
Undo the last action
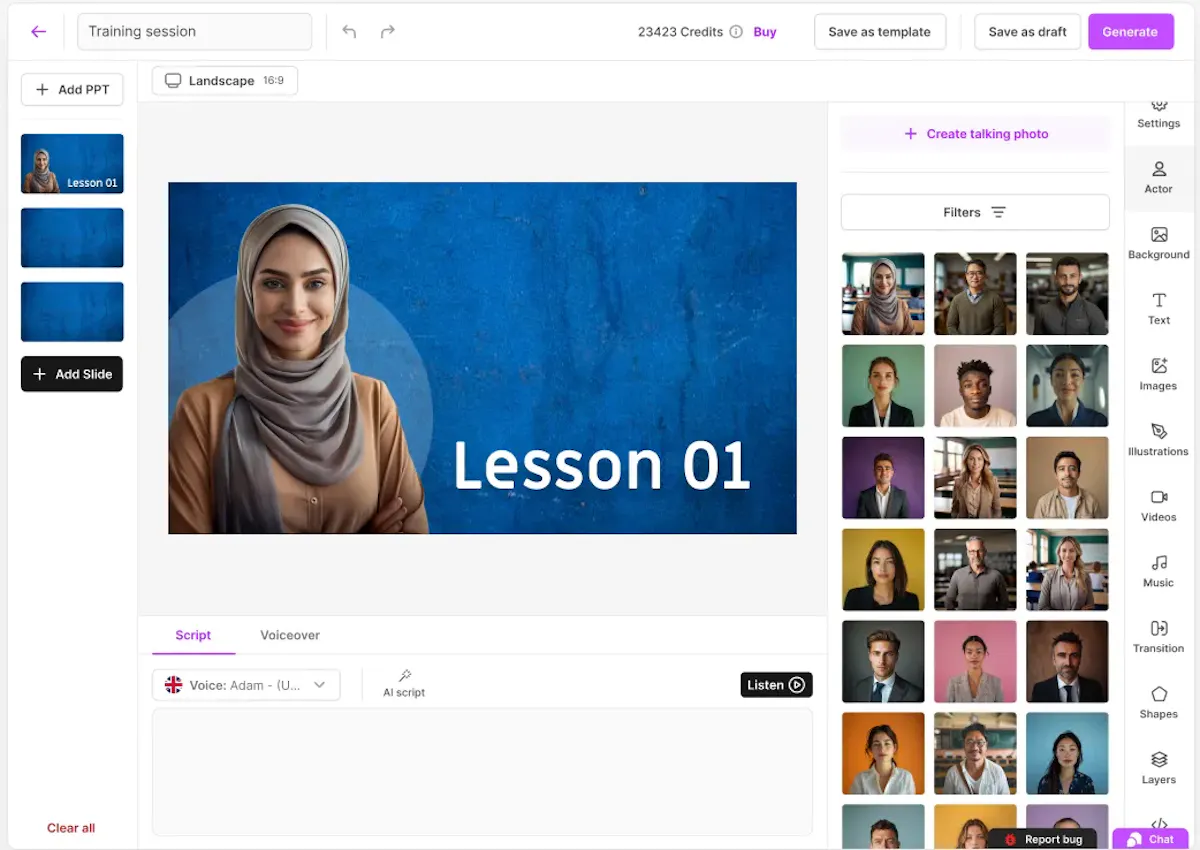pos(349,32)
